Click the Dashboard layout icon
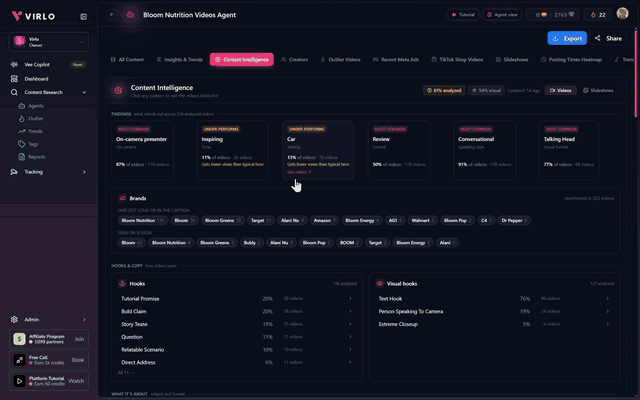 [x=14, y=79]
